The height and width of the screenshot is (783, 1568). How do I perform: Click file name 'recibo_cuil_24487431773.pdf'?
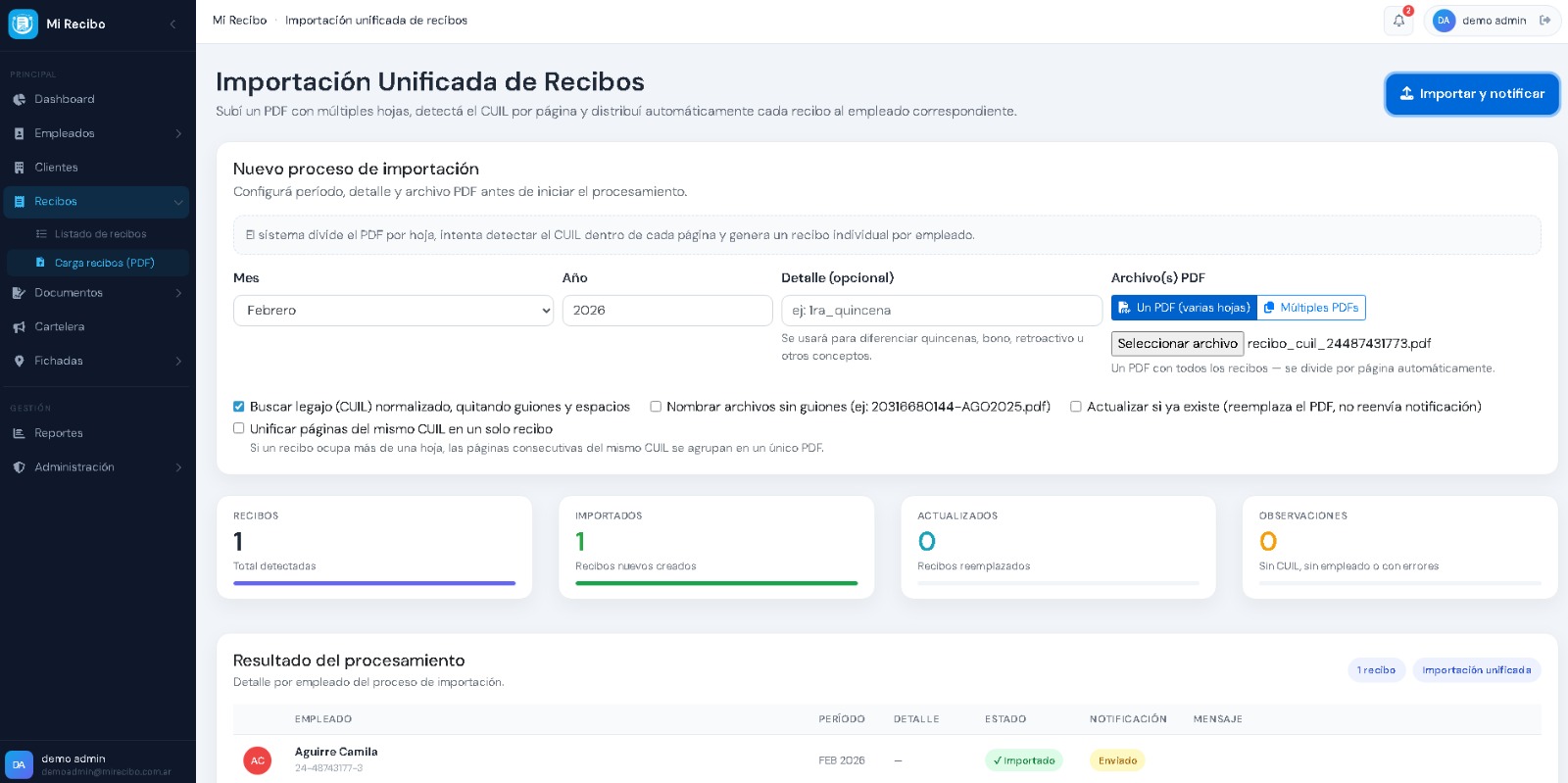(1339, 344)
